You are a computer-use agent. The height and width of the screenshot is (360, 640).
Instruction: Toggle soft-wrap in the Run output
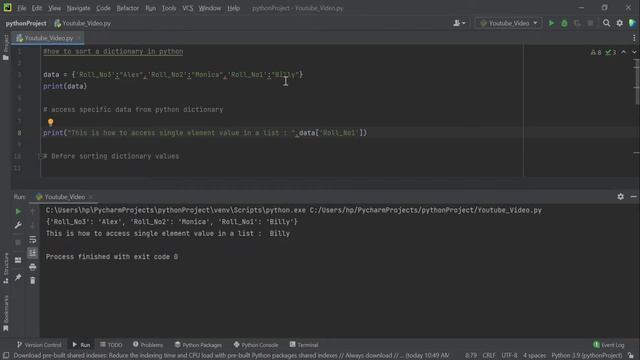pos(33,240)
